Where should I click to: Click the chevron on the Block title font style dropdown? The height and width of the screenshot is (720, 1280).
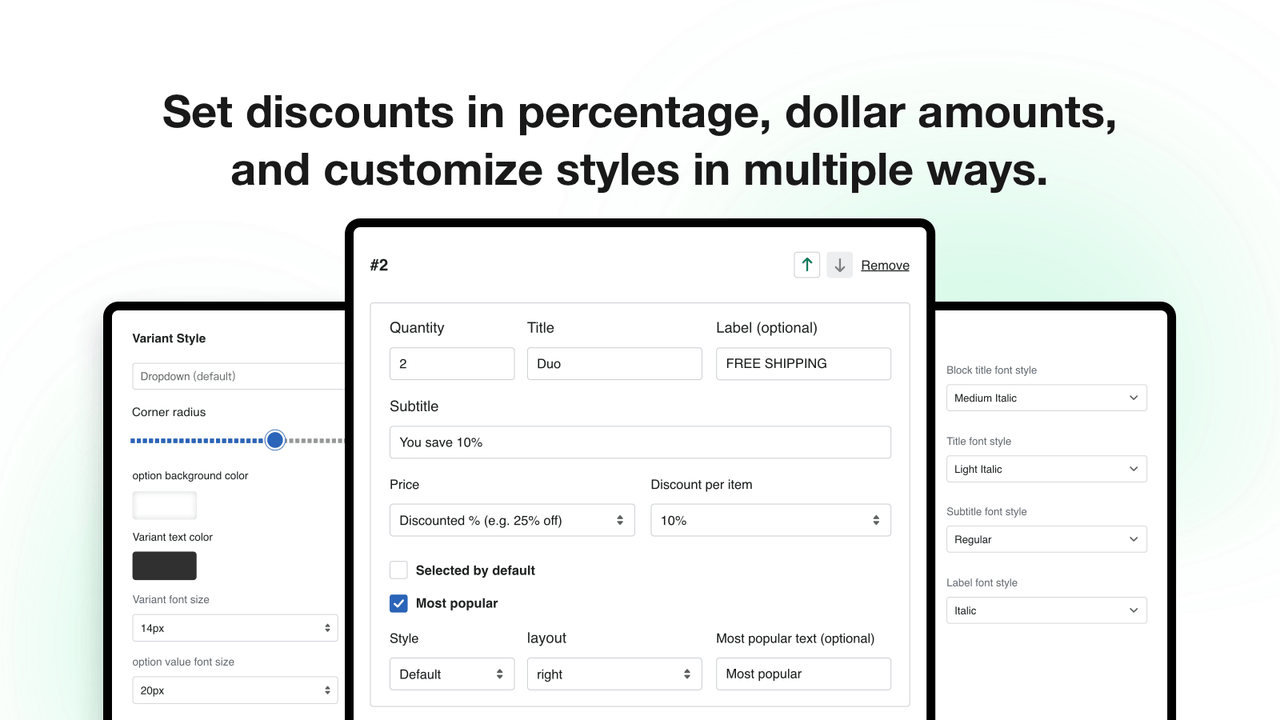click(x=1132, y=397)
